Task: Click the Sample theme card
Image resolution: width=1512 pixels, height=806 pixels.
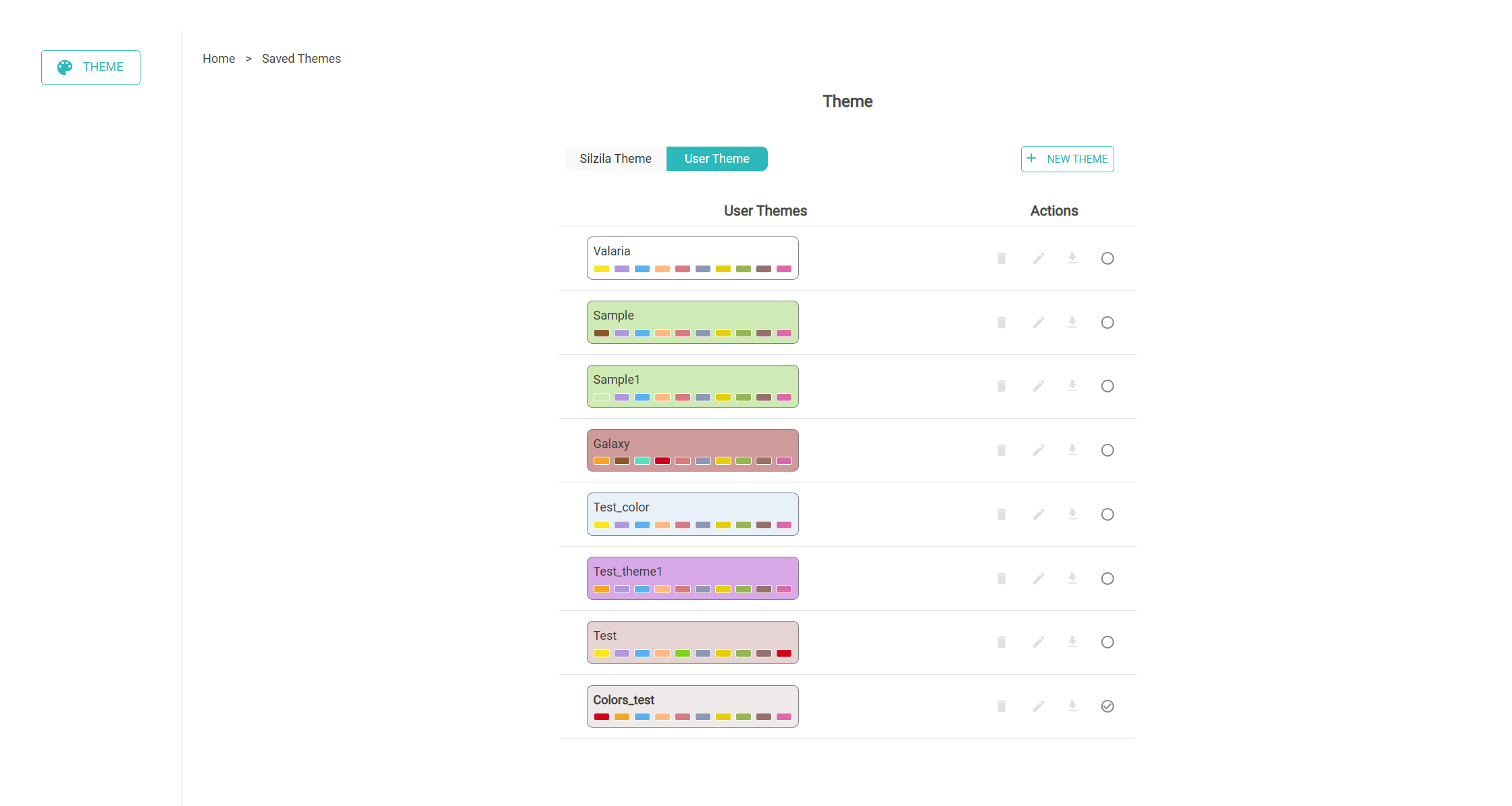Action: tap(692, 322)
